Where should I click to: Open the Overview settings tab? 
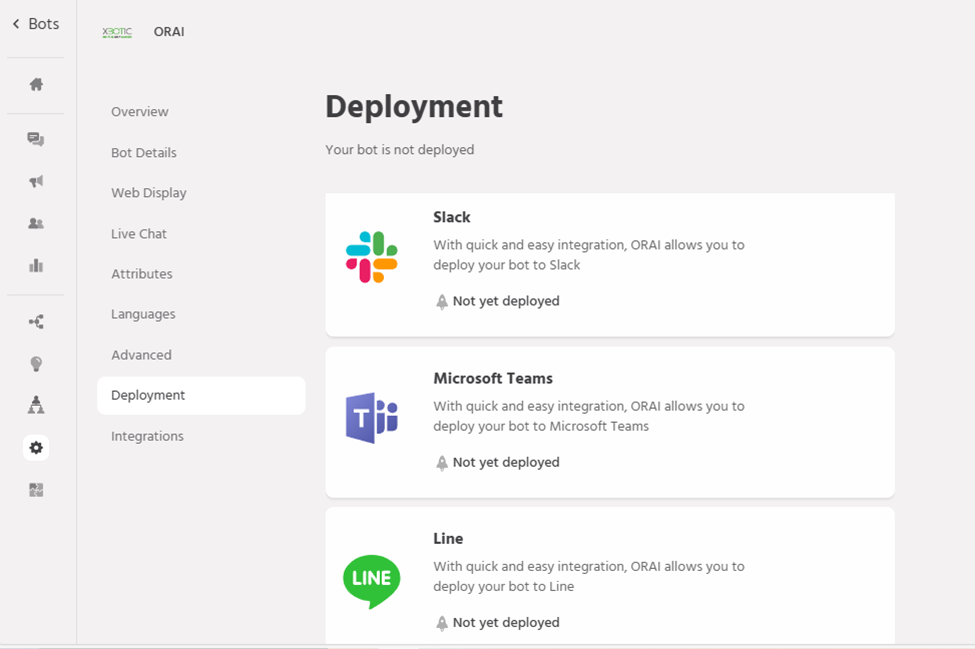[x=140, y=112]
